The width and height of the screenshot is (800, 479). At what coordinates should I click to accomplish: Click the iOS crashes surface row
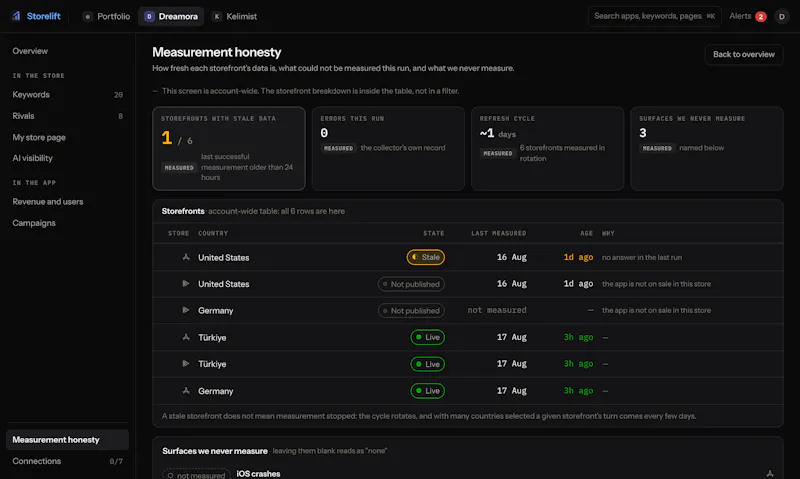(468, 474)
